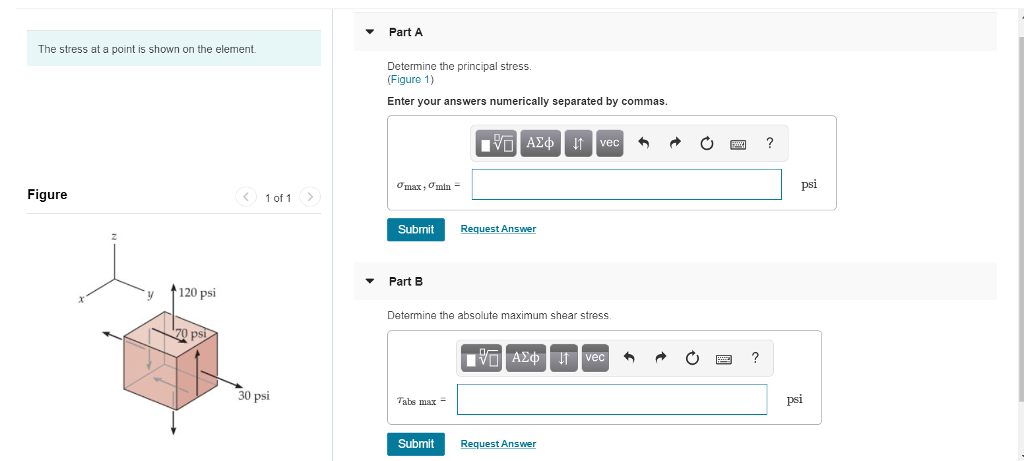Show keyboard shortcuts in Part A
The width and height of the screenshot is (1024, 461).
click(x=738, y=143)
